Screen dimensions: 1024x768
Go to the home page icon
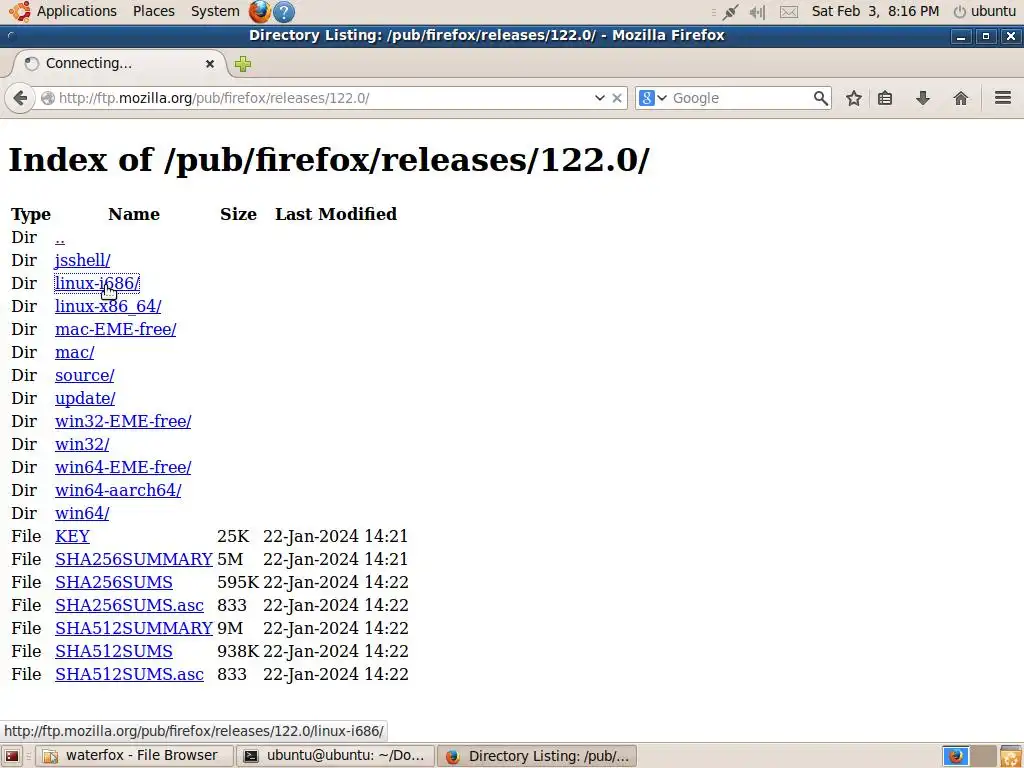click(961, 98)
